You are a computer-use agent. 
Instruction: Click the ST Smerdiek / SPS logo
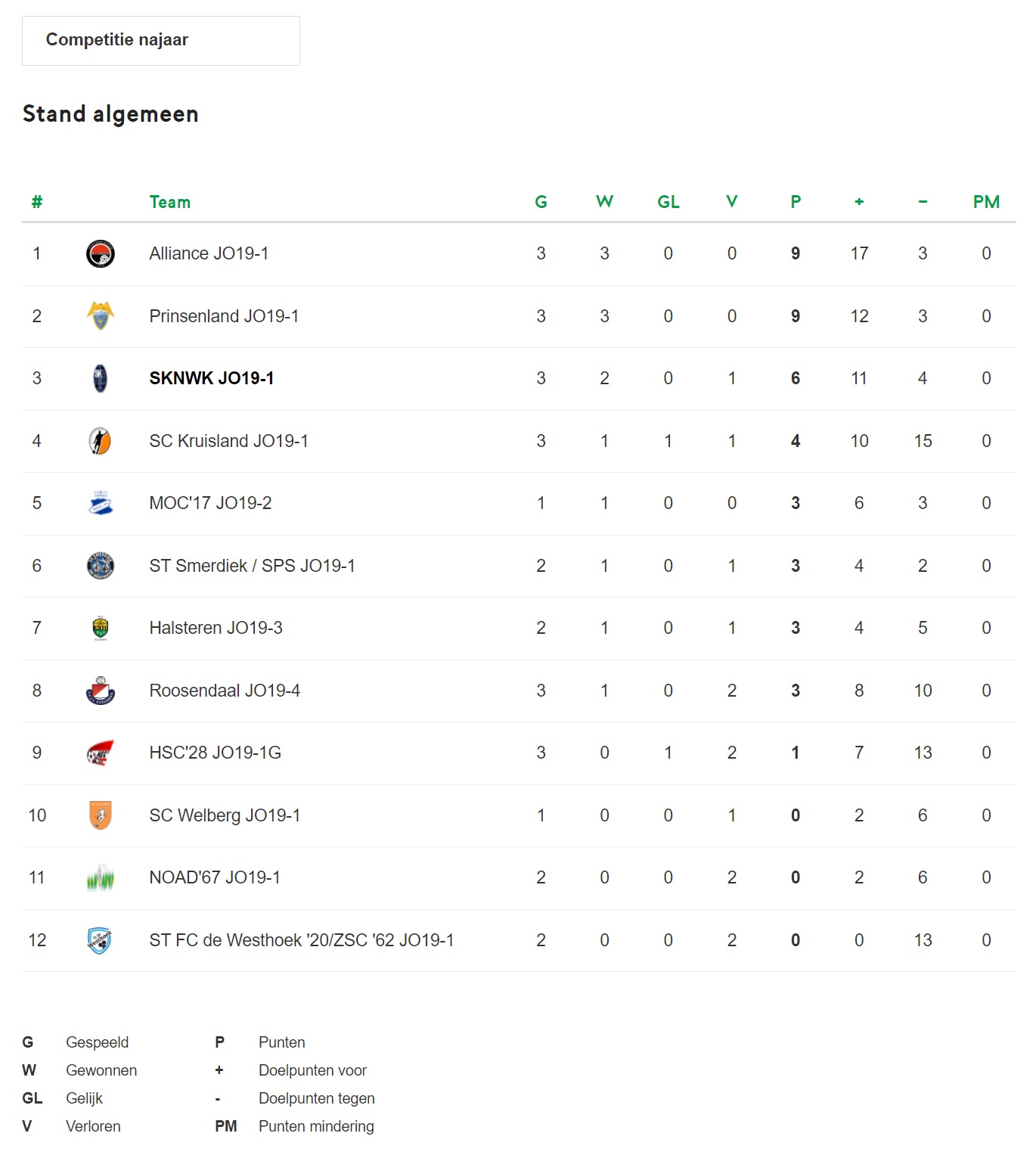(101, 566)
